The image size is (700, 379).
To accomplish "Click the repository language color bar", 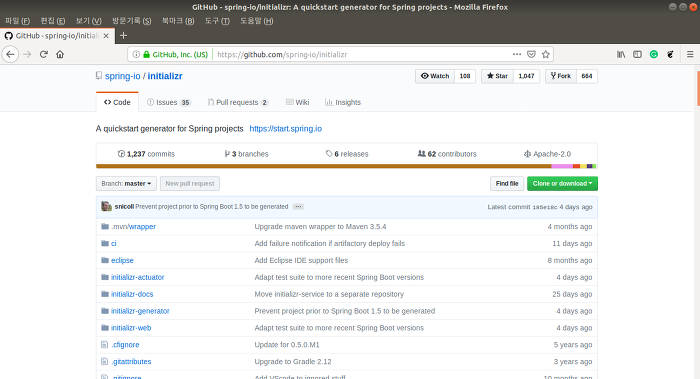I will point(346,166).
